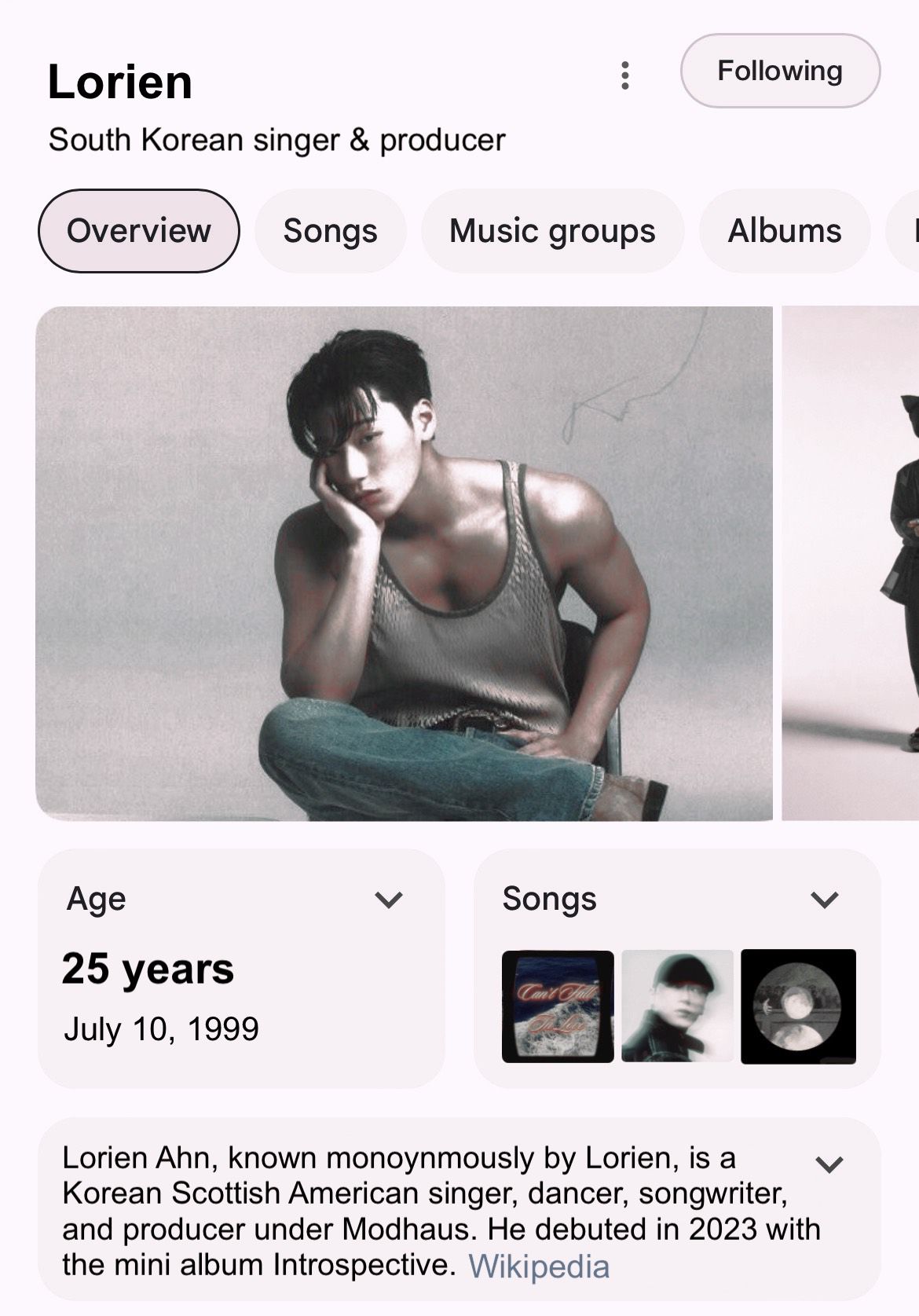View the main photo of Lorien seated
The width and height of the screenshot is (919, 1316).
[x=404, y=563]
